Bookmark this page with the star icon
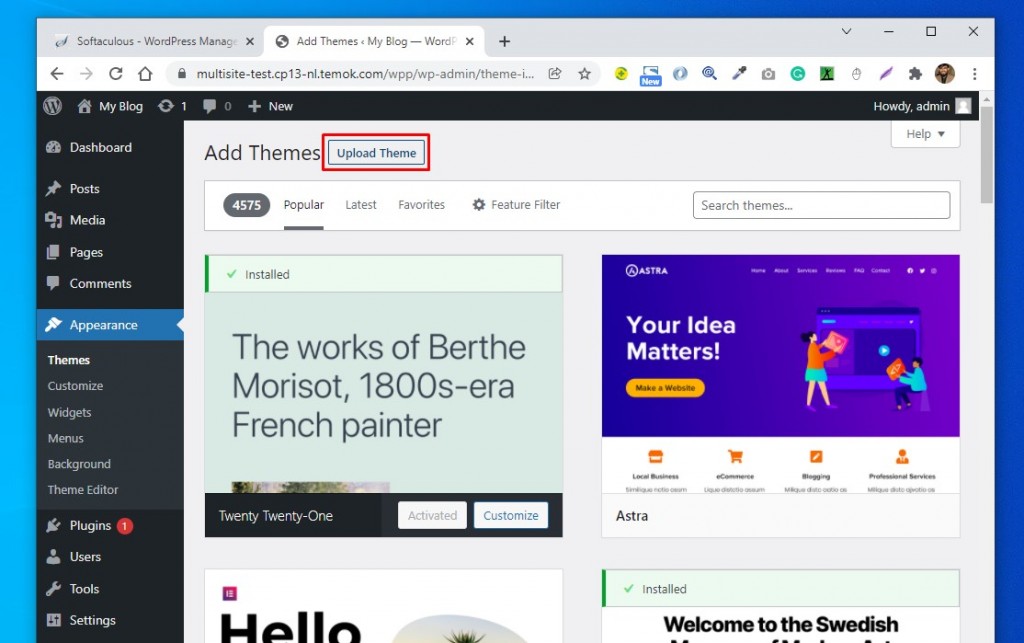Image resolution: width=1024 pixels, height=643 pixels. point(584,74)
